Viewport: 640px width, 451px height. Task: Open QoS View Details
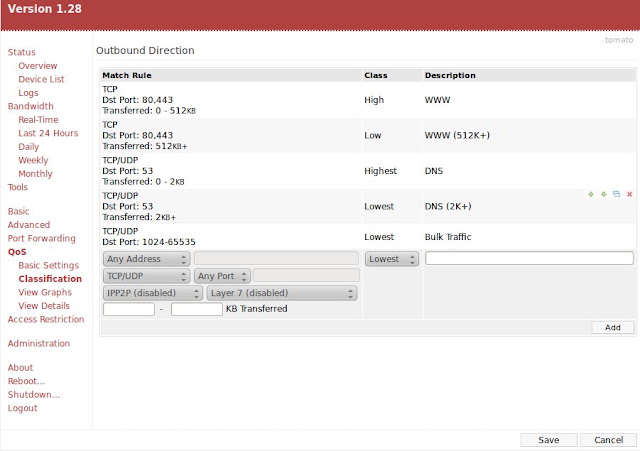pos(44,306)
